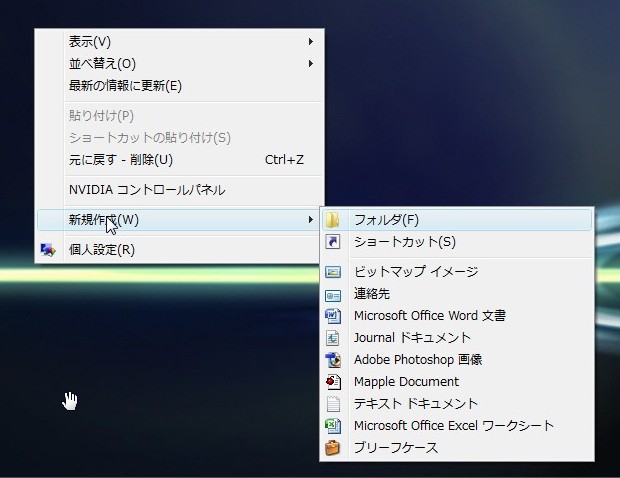Create a new ブリーフケース
The image size is (620, 478).
(457, 448)
